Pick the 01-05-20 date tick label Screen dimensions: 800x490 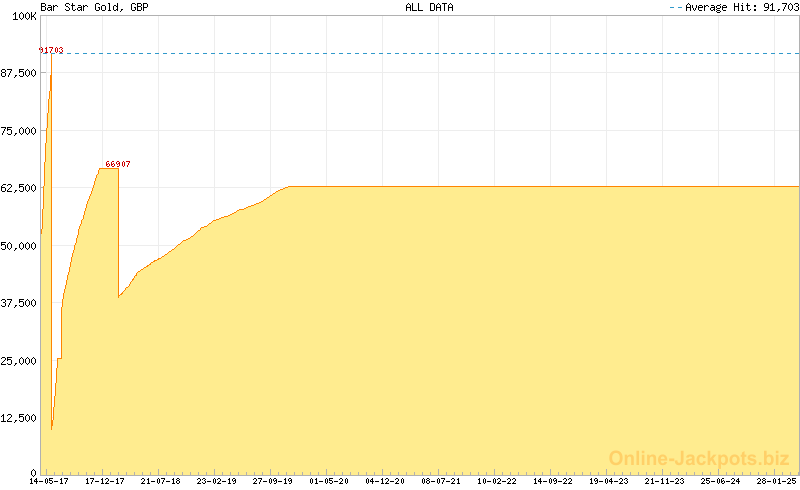[x=329, y=481]
